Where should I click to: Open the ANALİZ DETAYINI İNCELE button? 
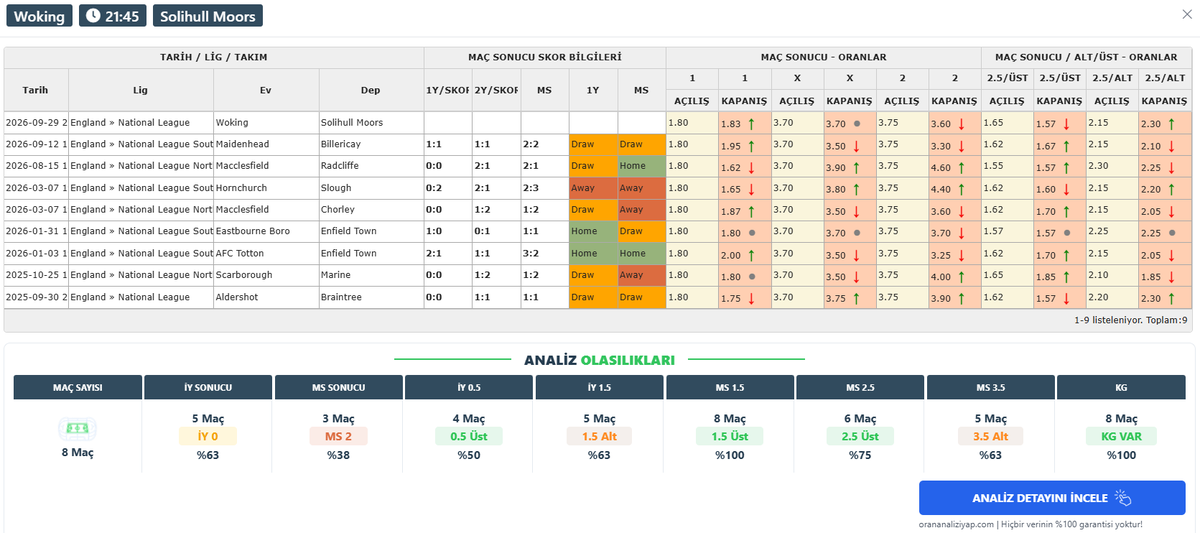pos(1052,498)
